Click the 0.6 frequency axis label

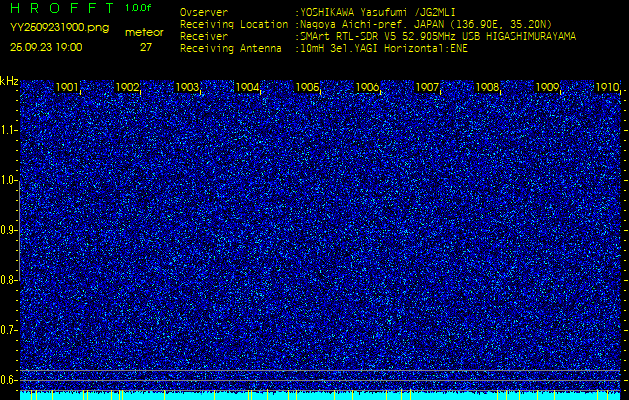coord(8,380)
